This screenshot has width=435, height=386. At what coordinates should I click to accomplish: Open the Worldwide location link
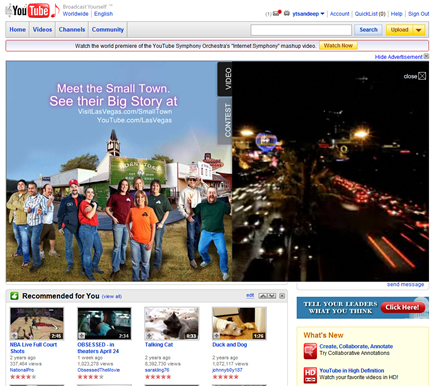pyautogui.click(x=76, y=14)
